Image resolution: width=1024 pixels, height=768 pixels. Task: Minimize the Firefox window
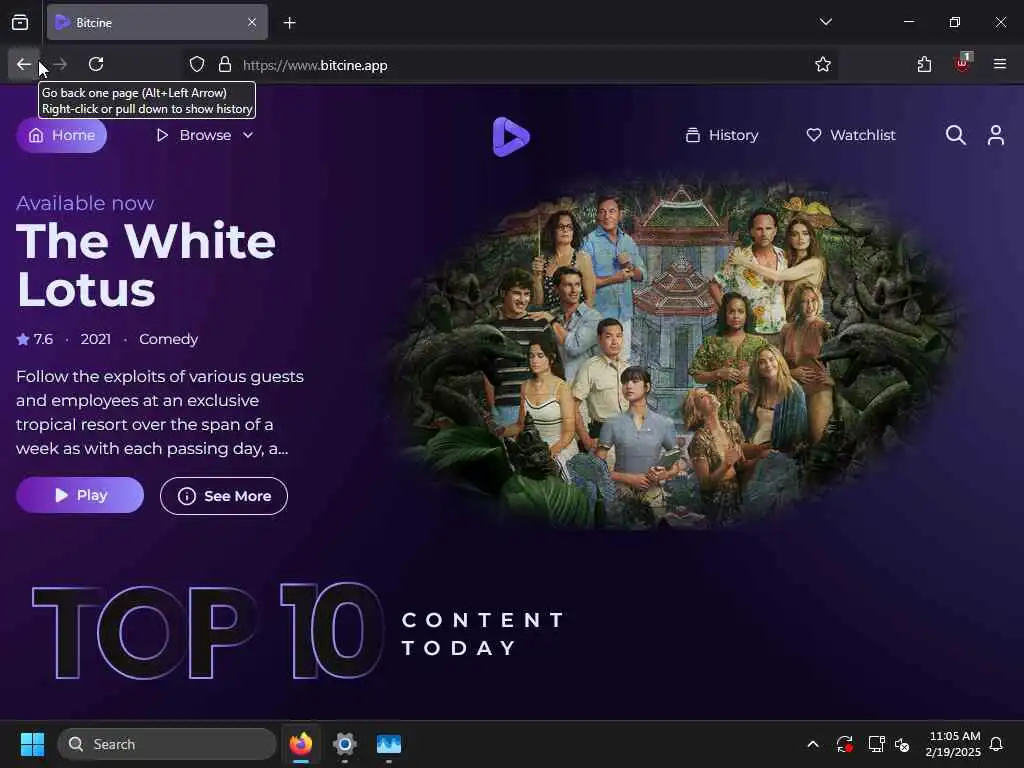pyautogui.click(x=908, y=22)
